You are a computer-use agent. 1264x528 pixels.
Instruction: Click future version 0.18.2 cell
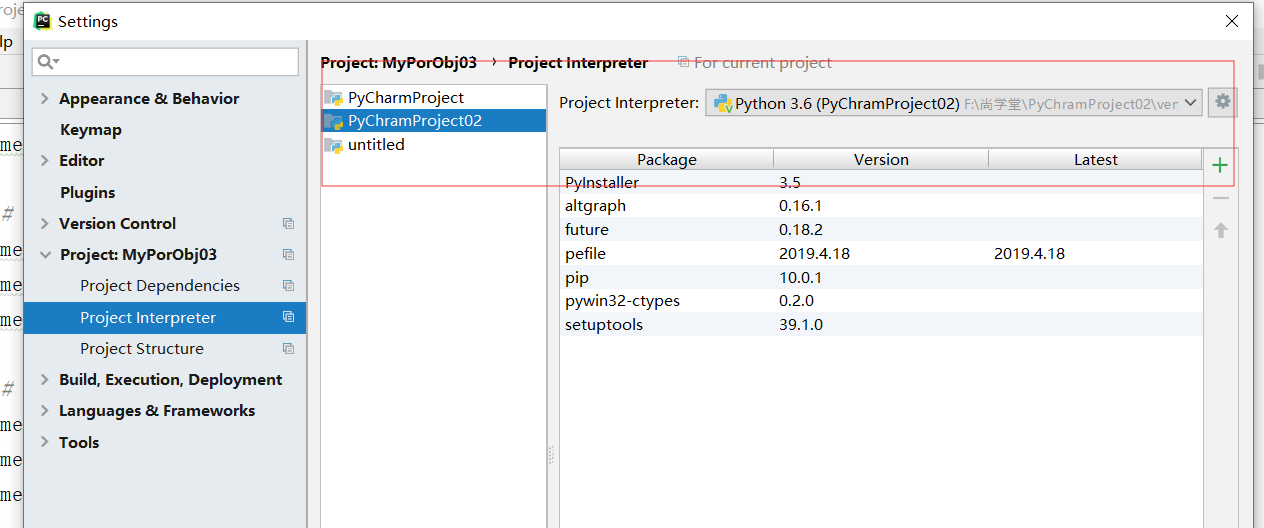[800, 230]
